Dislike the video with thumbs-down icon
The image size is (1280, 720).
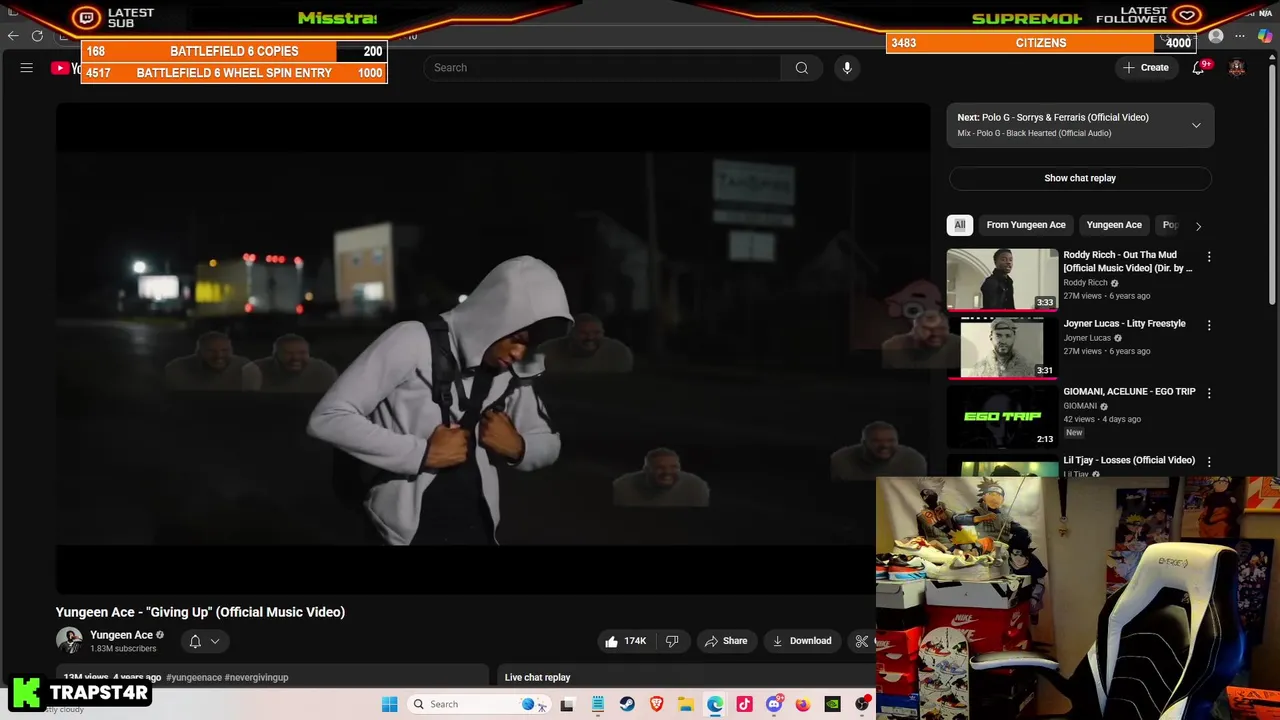[672, 641]
